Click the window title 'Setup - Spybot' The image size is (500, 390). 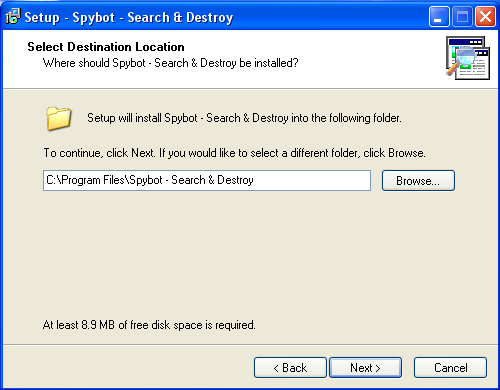pos(129,17)
